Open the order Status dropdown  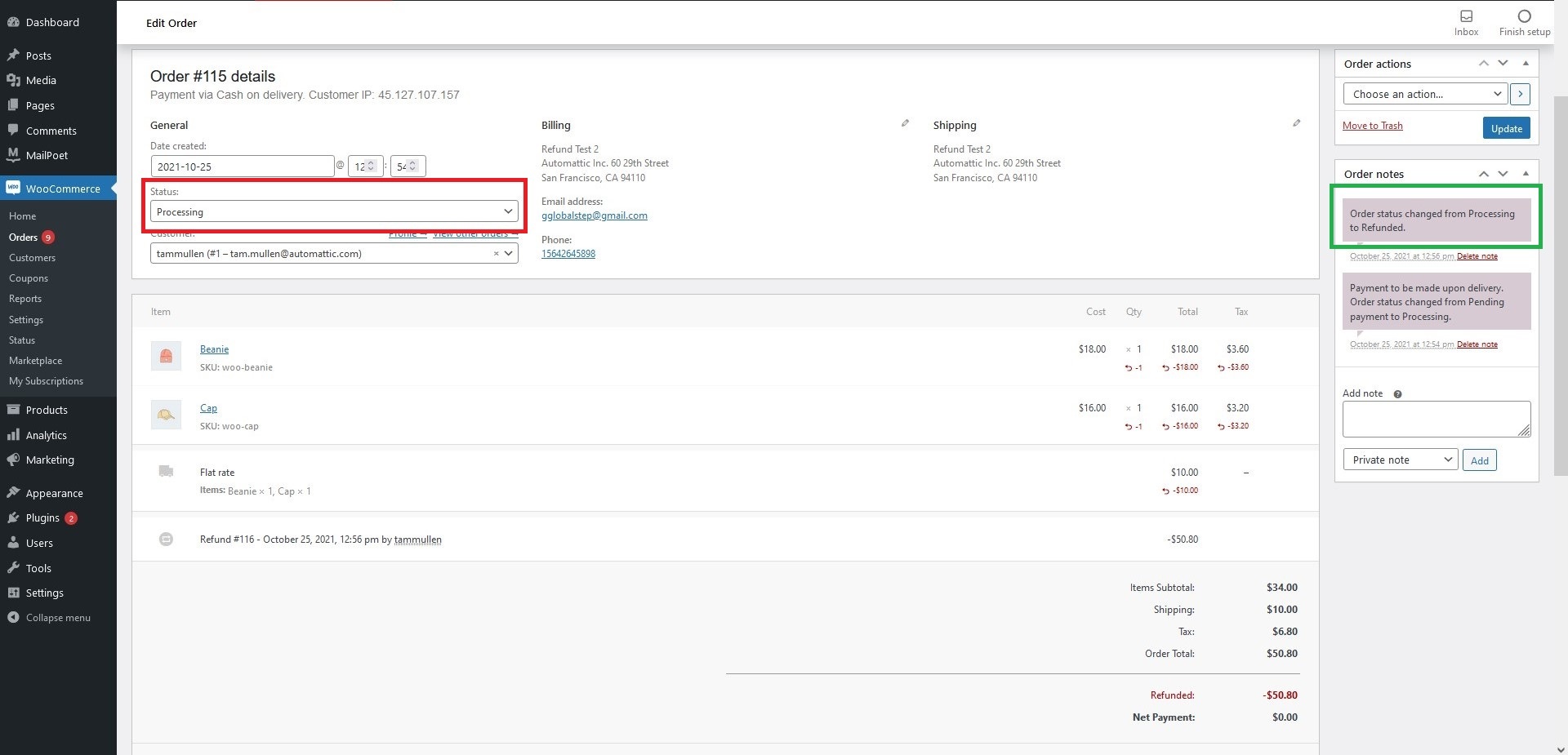334,211
